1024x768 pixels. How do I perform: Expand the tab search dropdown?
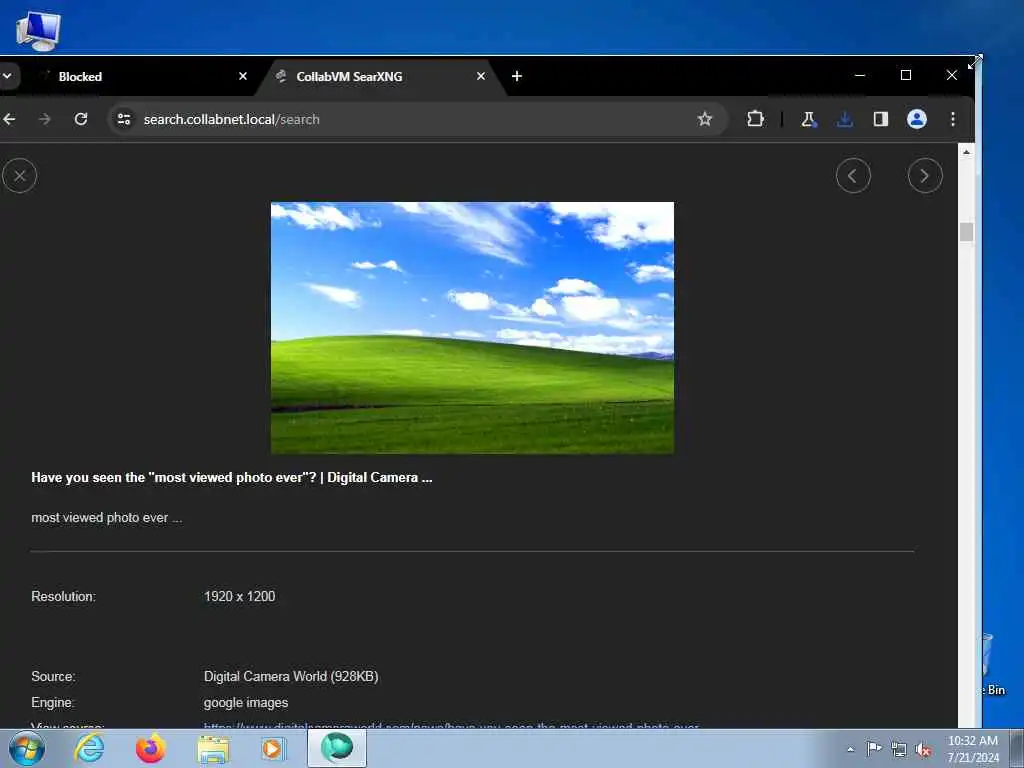click(x=7, y=76)
